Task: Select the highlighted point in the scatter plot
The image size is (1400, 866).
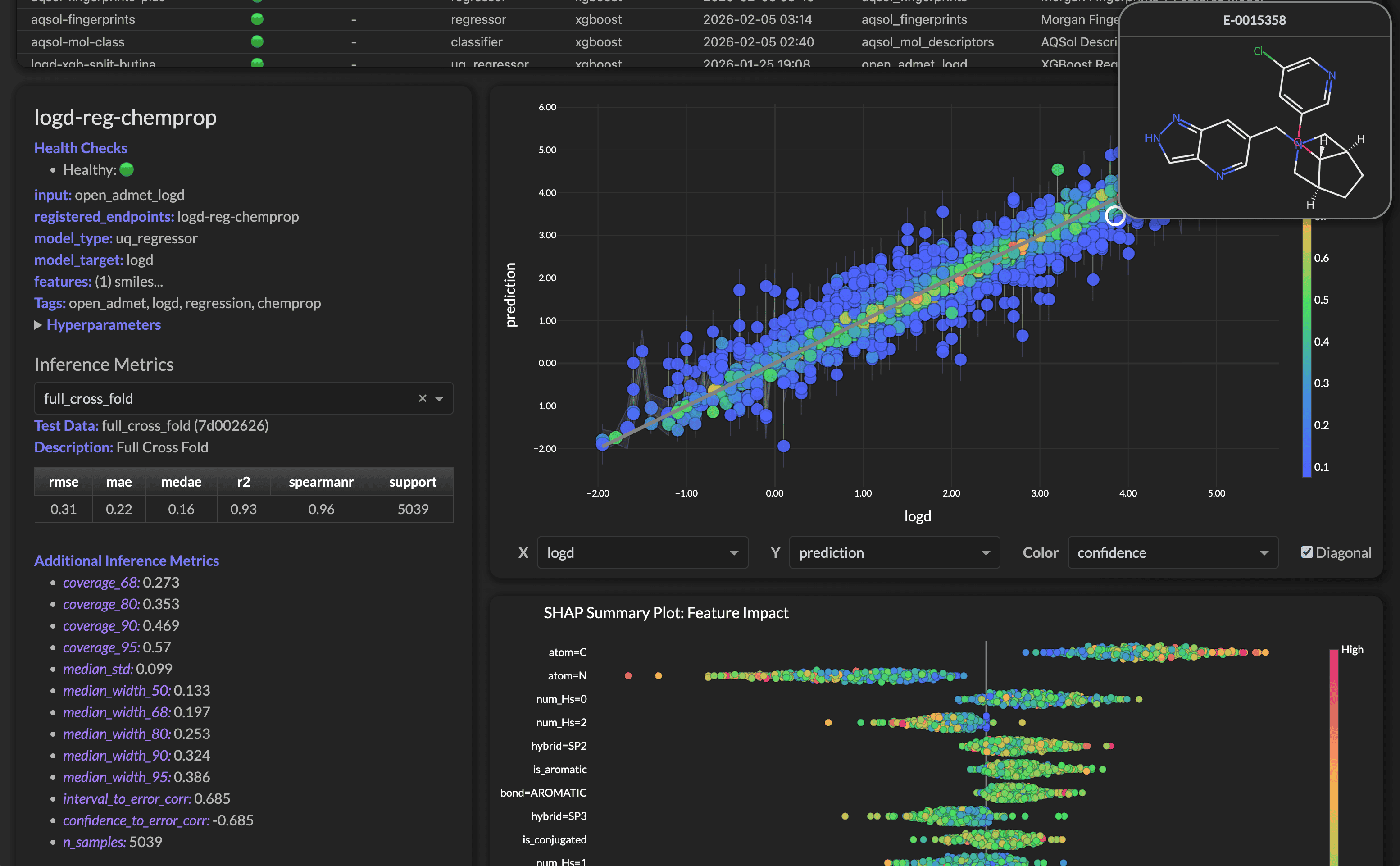Action: click(x=1115, y=216)
